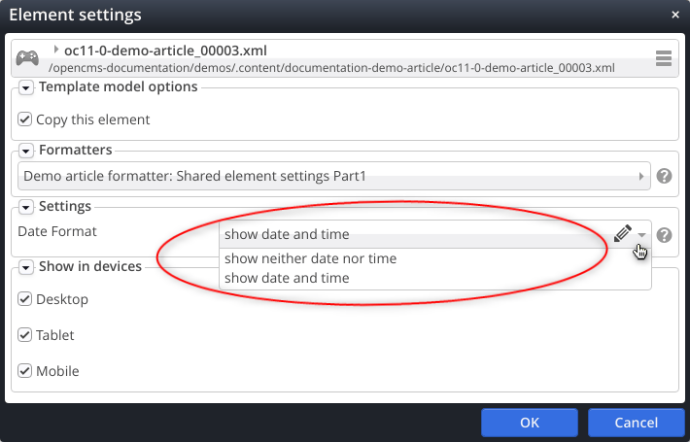
Task: Toggle the Copy this element checkbox
Action: click(x=25, y=119)
